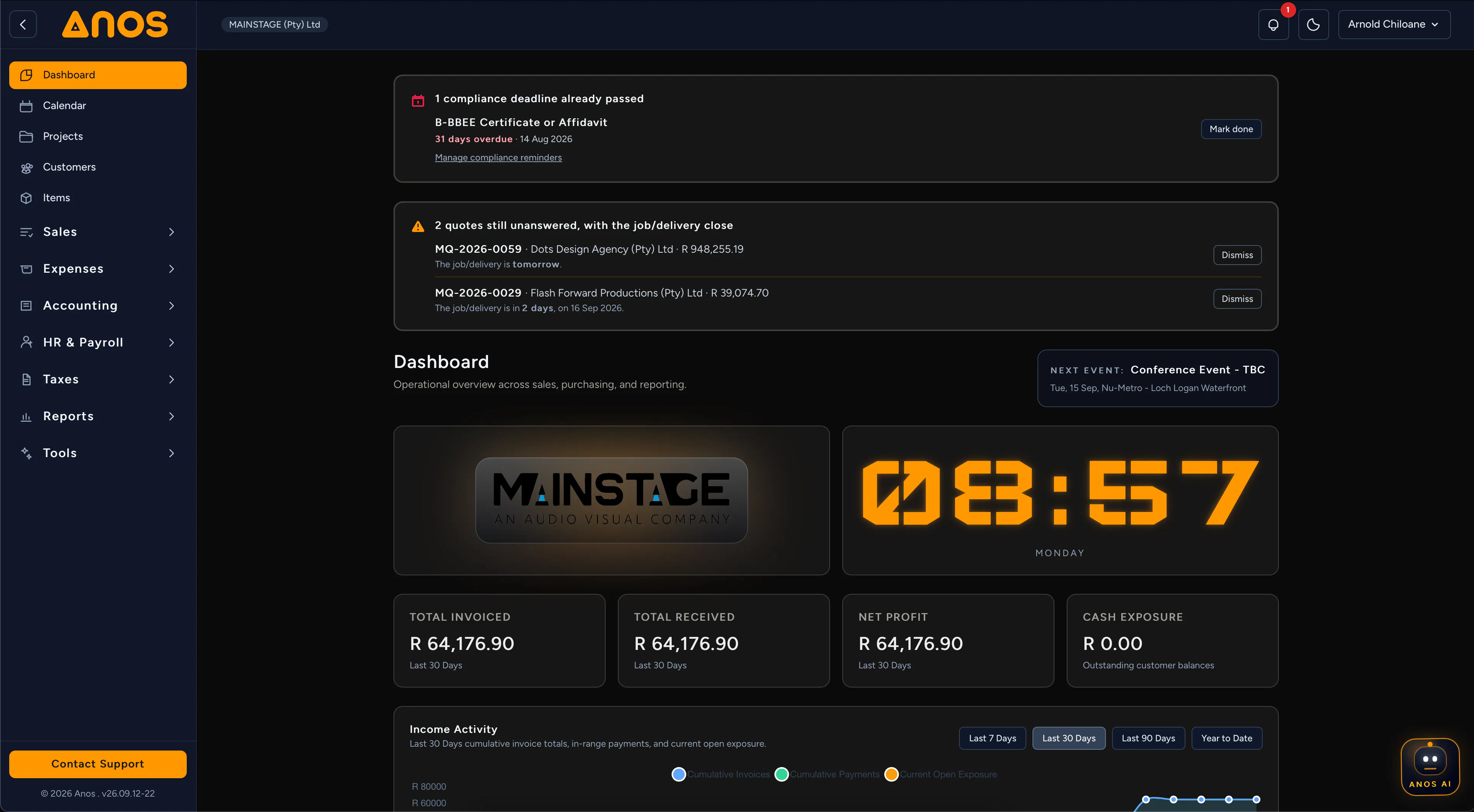Click the orange warning triangle icon
The image size is (1474, 812).
pyautogui.click(x=418, y=227)
